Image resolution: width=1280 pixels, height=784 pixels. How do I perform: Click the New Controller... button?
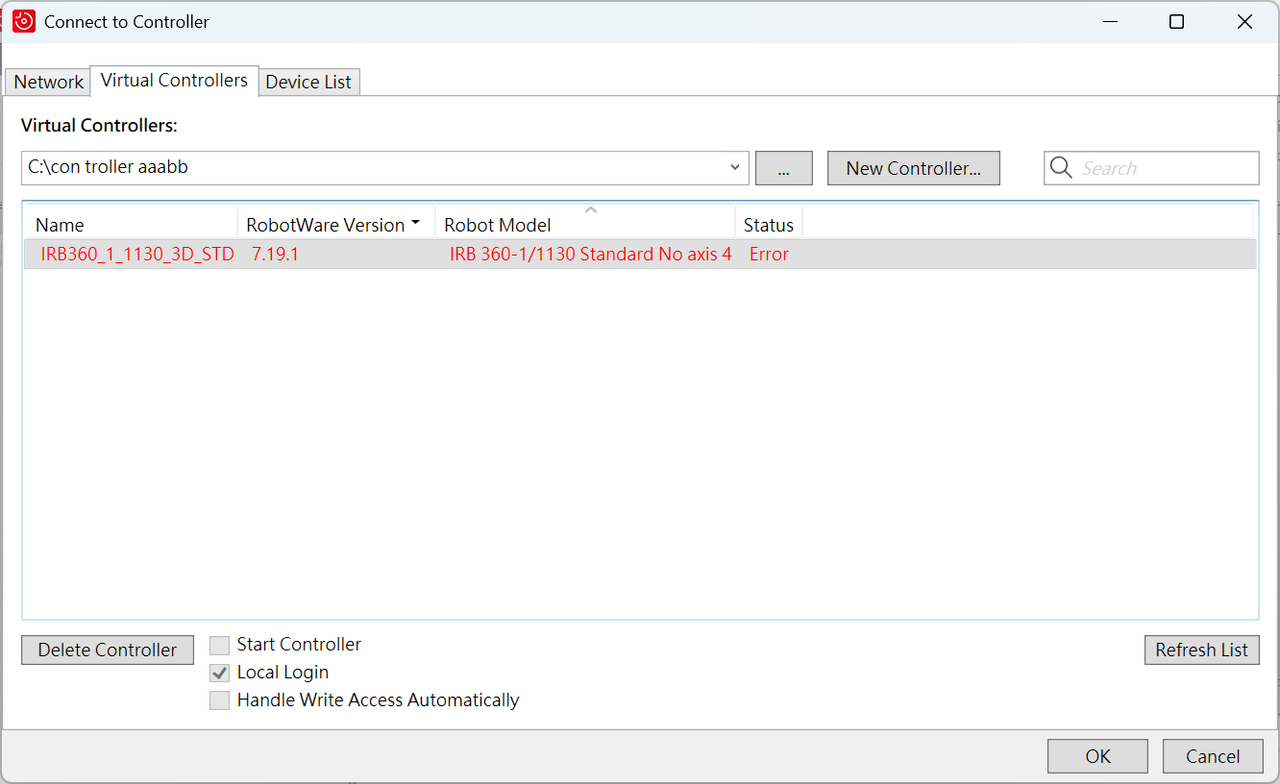tap(913, 168)
